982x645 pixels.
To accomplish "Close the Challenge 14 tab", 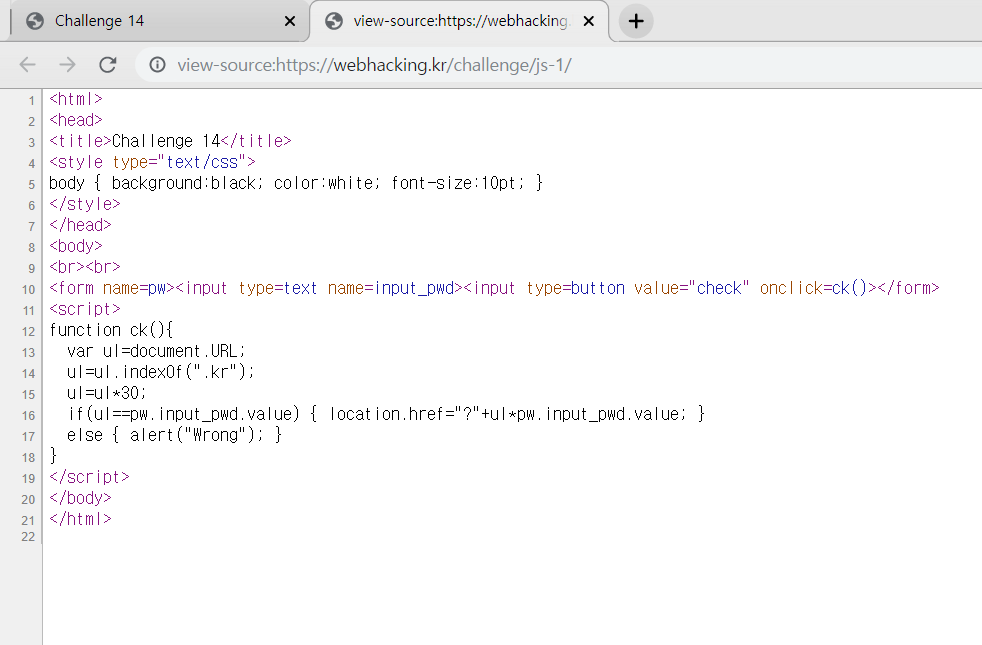I will pos(290,21).
